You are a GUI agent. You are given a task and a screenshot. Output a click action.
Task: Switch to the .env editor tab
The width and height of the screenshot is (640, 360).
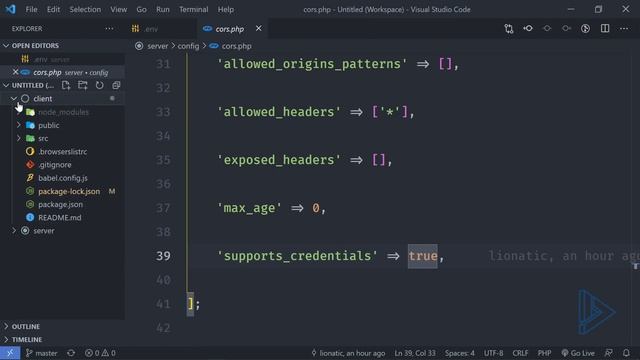point(161,29)
